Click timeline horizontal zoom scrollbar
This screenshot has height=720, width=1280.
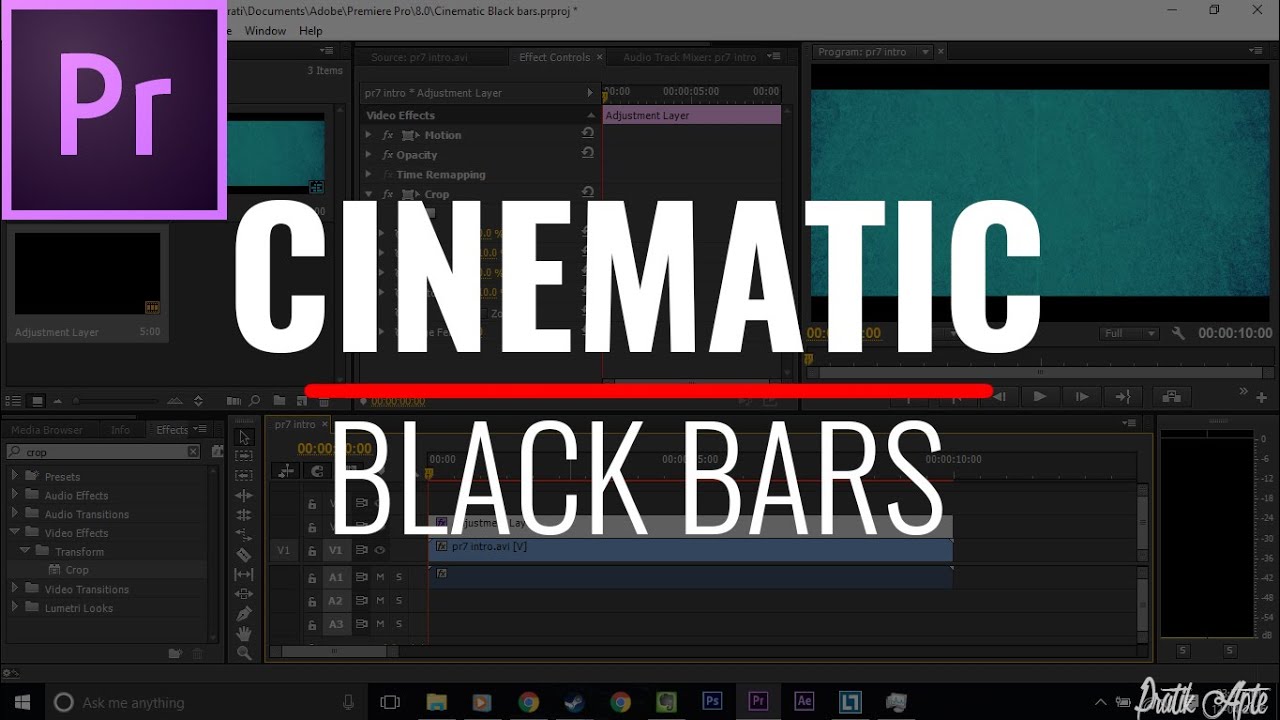tap(335, 651)
